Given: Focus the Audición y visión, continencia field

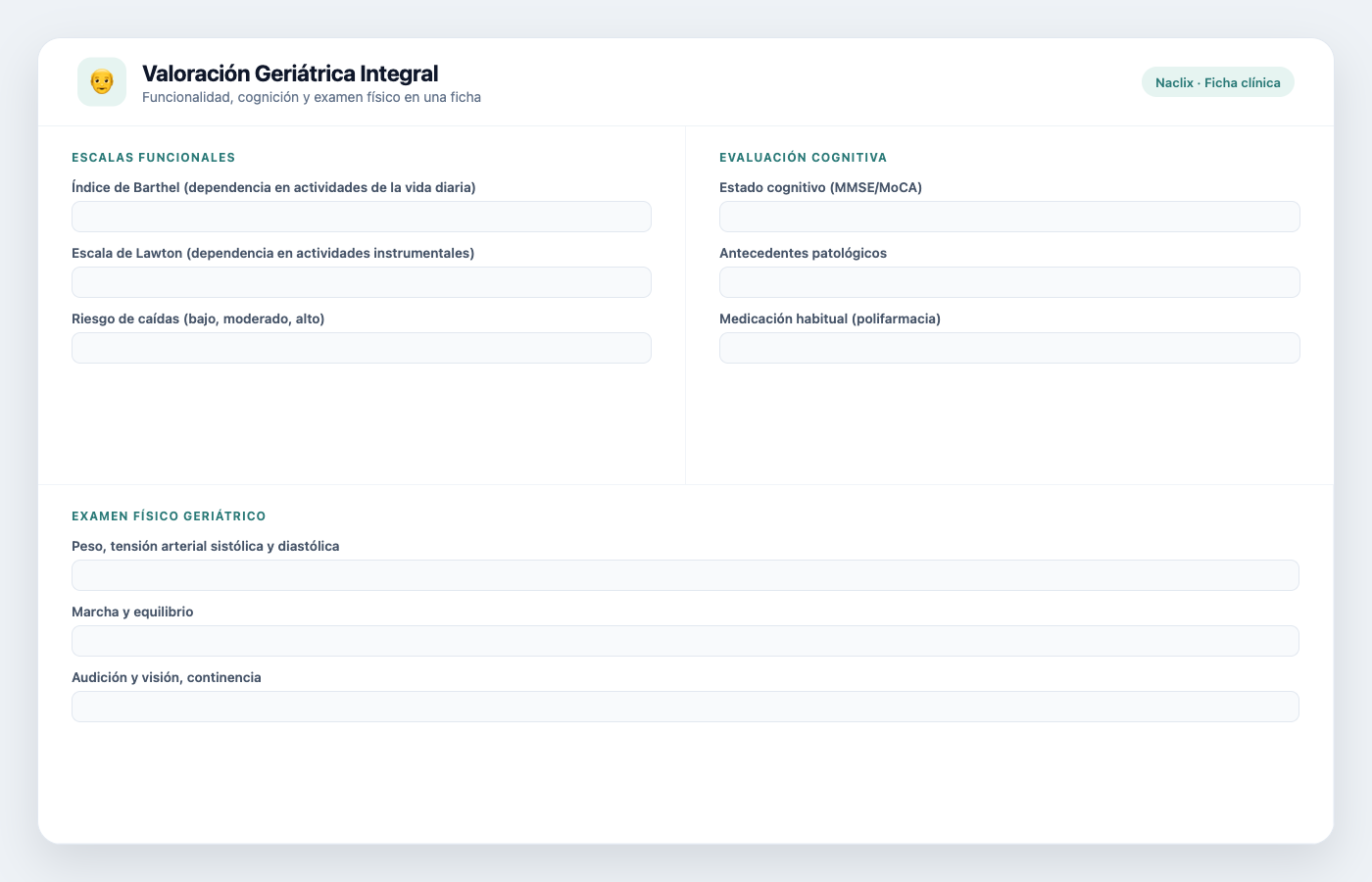Looking at the screenshot, I should click(x=685, y=707).
